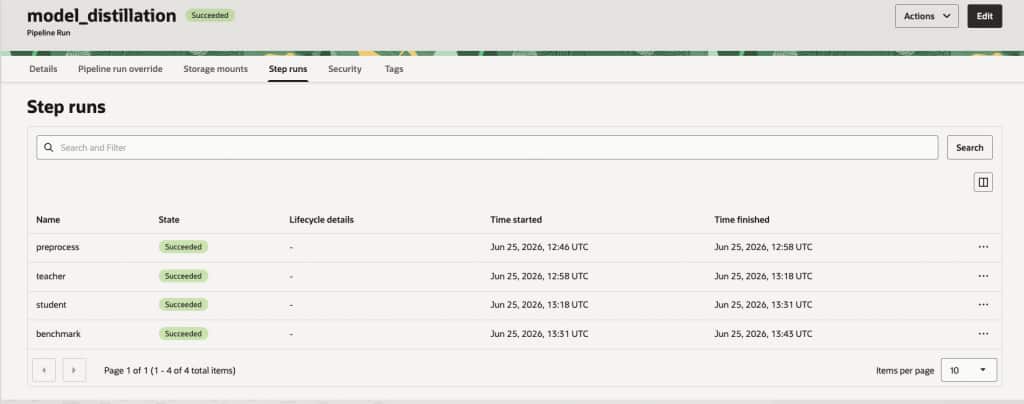Open three-dot menu for teacher row
The height and width of the screenshot is (404, 1024).
(x=984, y=276)
